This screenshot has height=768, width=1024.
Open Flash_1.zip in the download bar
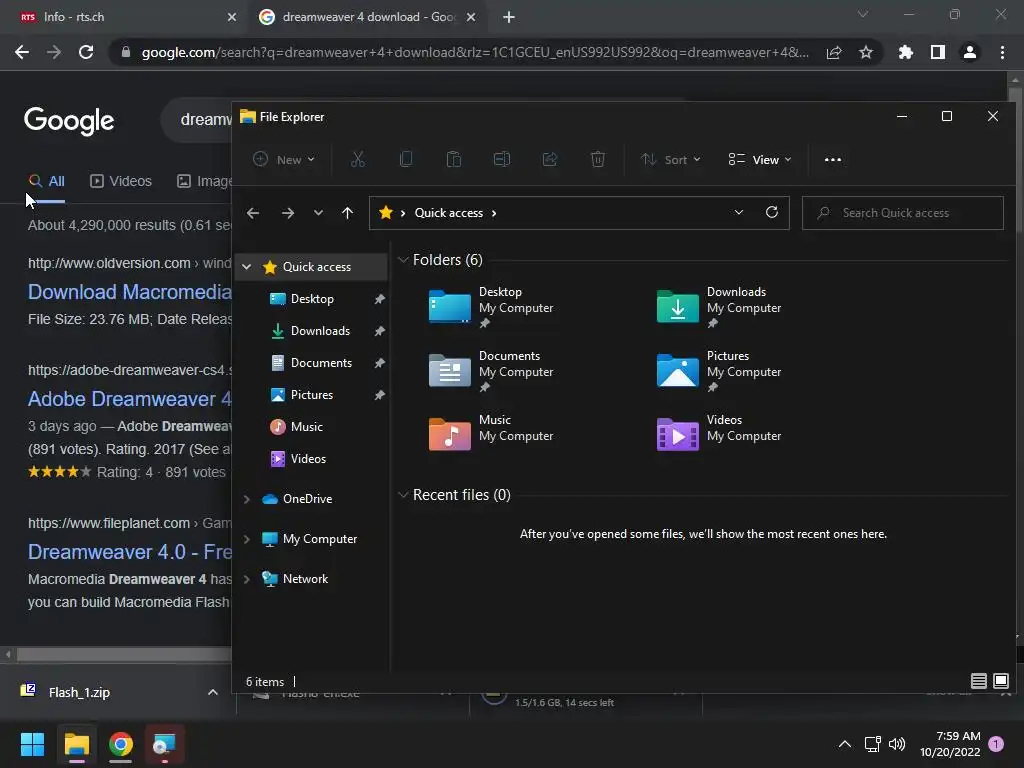[79, 692]
